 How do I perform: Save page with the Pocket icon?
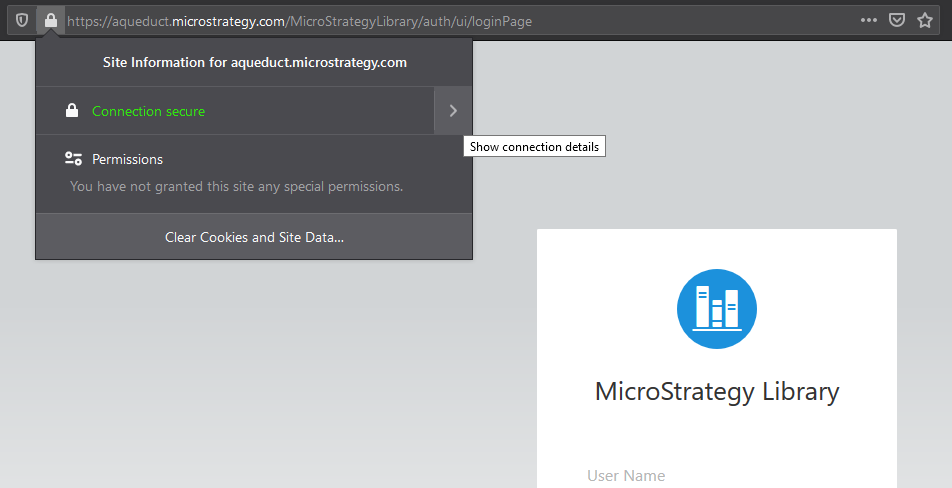(898, 21)
